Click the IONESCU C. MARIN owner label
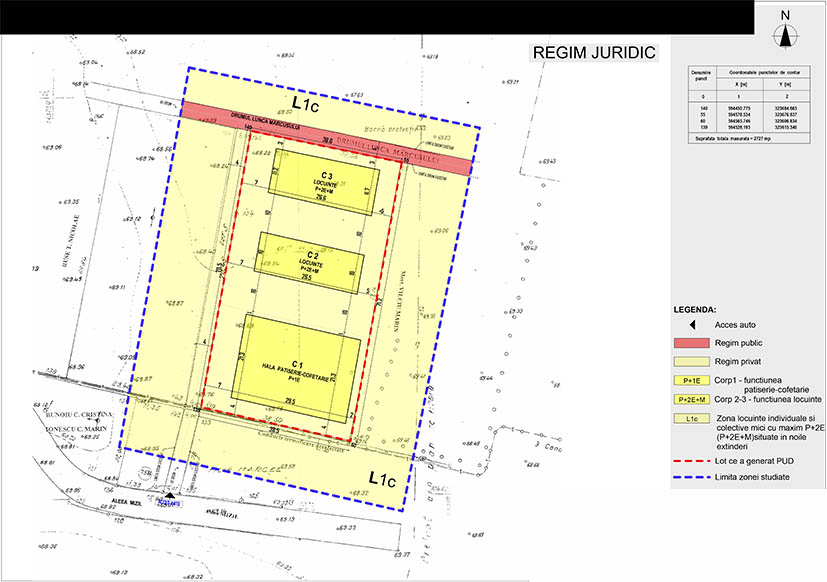Screen dimensions: 827x582 pyautogui.click(x=76, y=428)
